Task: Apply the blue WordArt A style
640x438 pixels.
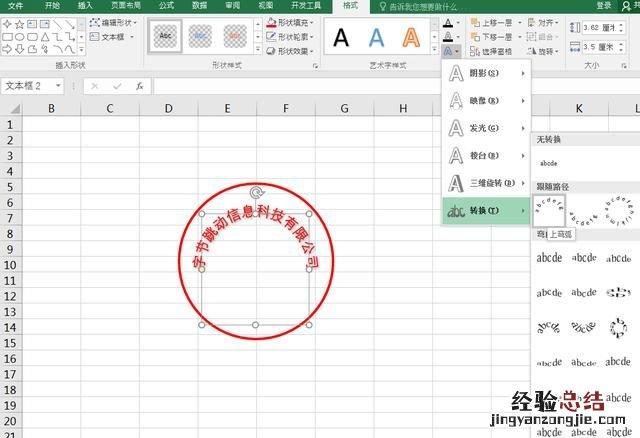Action: pyautogui.click(x=376, y=37)
